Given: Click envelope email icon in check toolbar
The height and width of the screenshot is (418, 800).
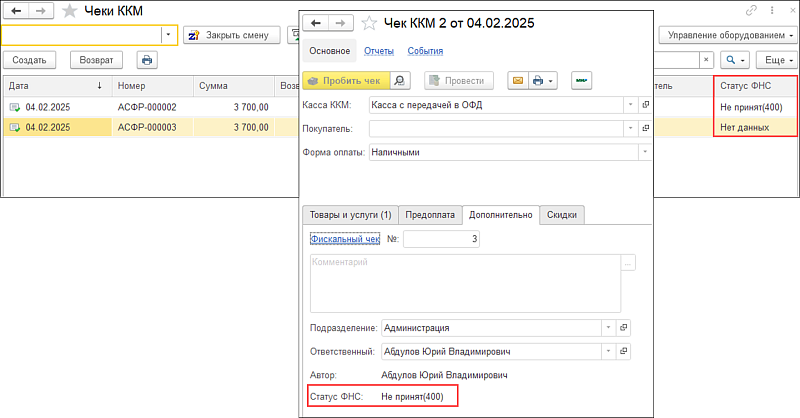Looking at the screenshot, I should tap(517, 81).
